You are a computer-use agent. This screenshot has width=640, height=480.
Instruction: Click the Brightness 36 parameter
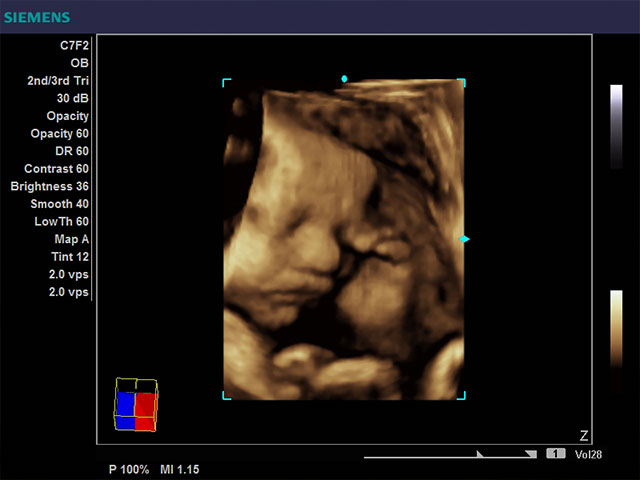click(x=49, y=187)
